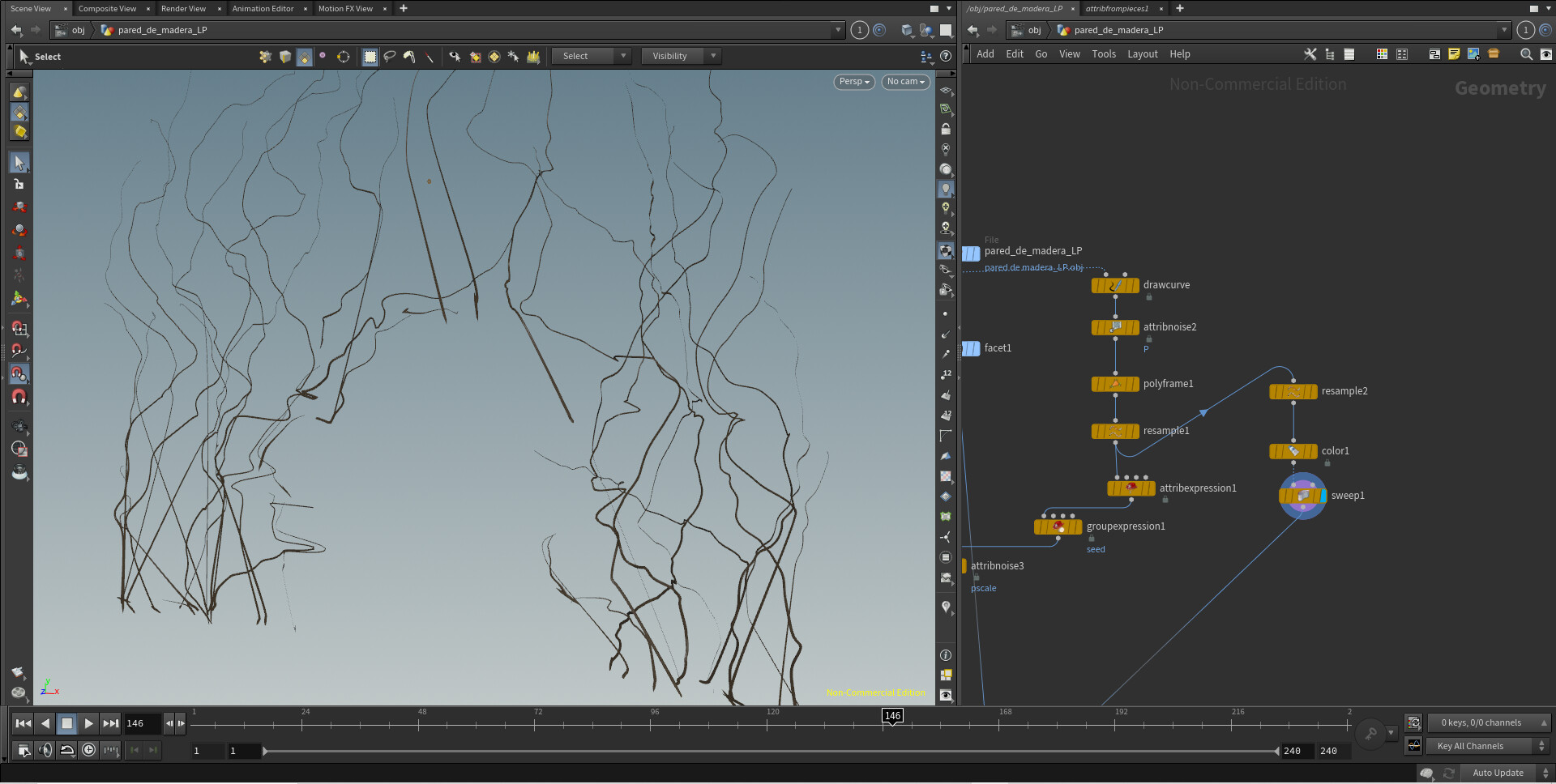The width and height of the screenshot is (1556, 784).
Task: Select the polyframe1 node
Action: pyautogui.click(x=1115, y=384)
